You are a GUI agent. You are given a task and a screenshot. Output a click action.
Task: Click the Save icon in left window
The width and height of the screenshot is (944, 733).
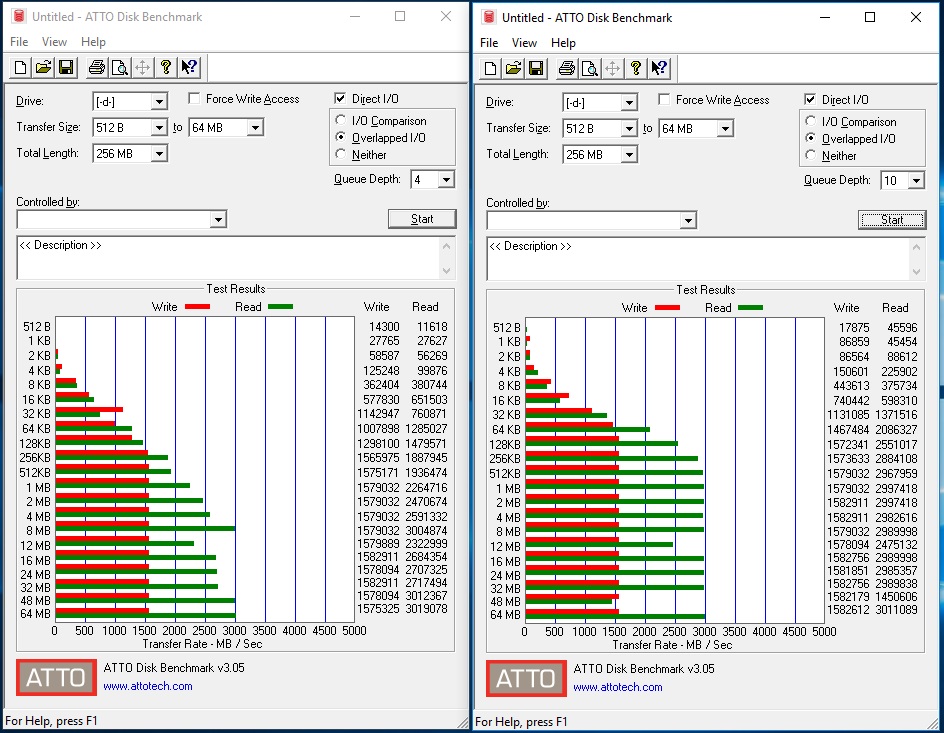tap(66, 67)
